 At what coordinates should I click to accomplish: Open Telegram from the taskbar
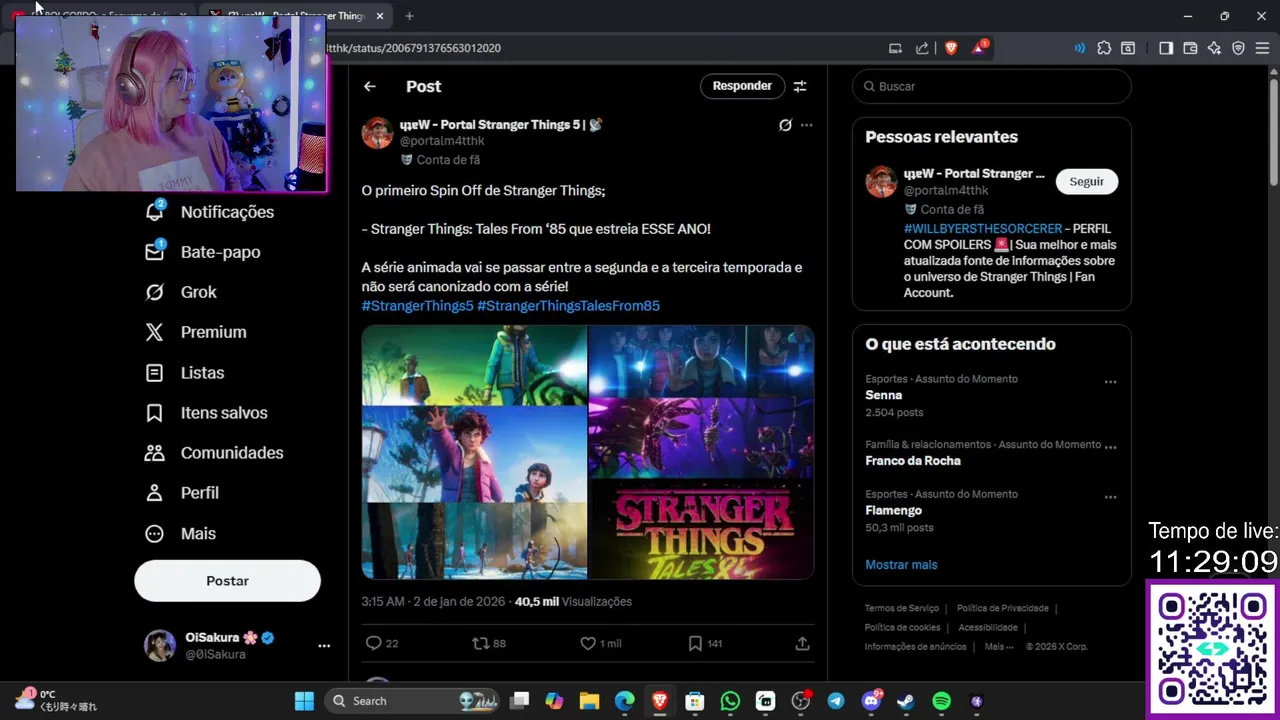pos(836,701)
